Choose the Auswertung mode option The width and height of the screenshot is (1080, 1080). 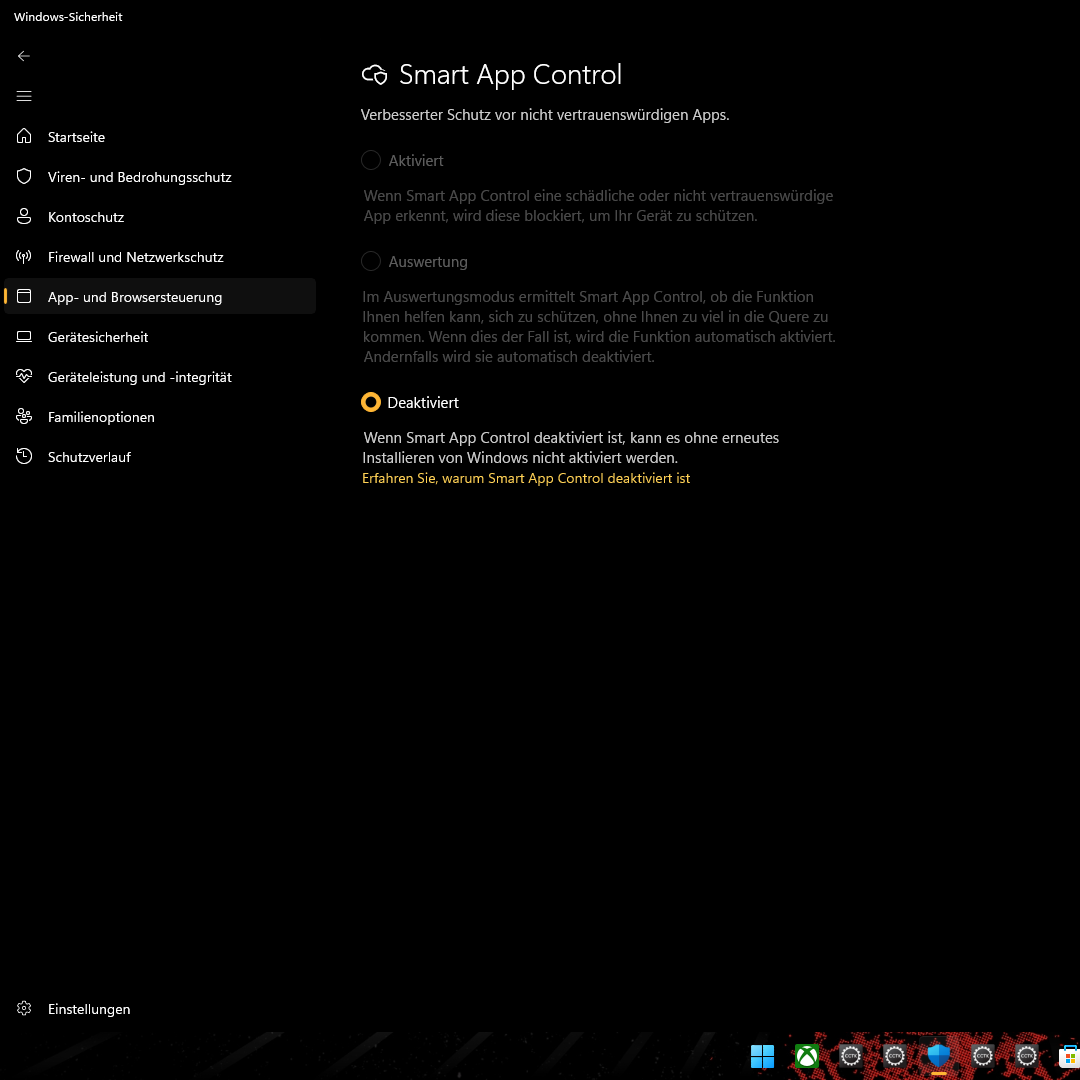pos(371,261)
